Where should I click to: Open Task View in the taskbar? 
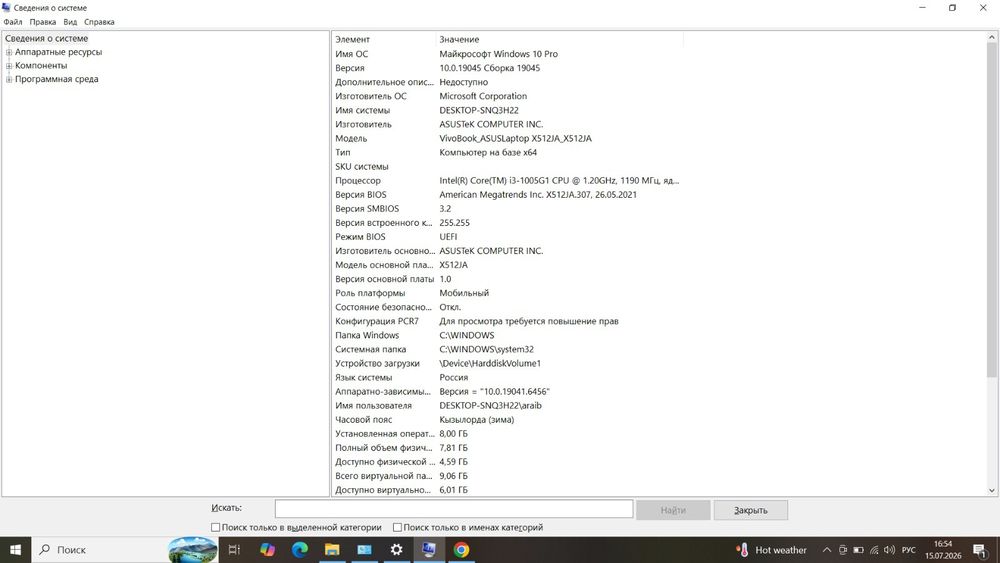click(x=234, y=550)
